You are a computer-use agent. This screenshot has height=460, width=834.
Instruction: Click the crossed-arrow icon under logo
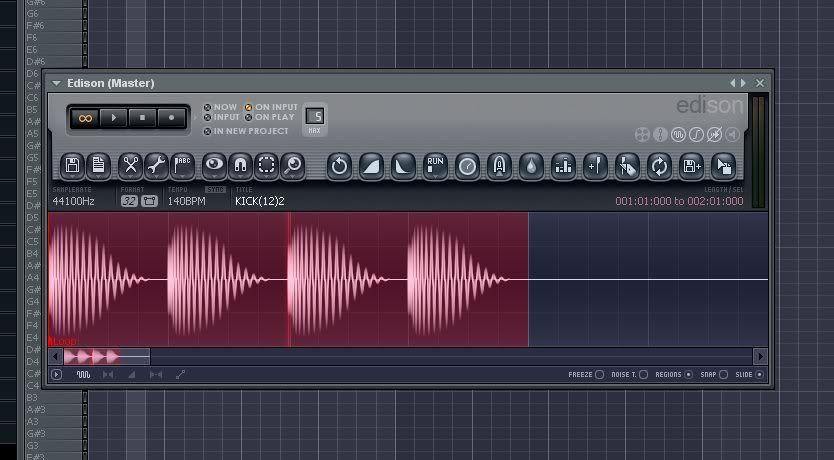pyautogui.click(x=714, y=135)
